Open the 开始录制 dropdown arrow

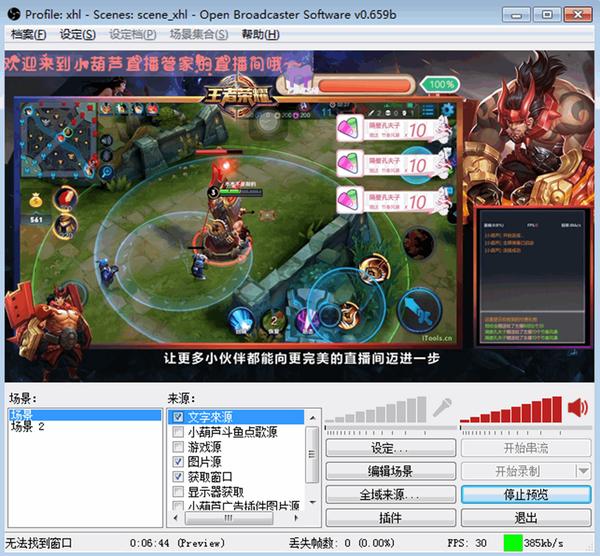pos(584,471)
